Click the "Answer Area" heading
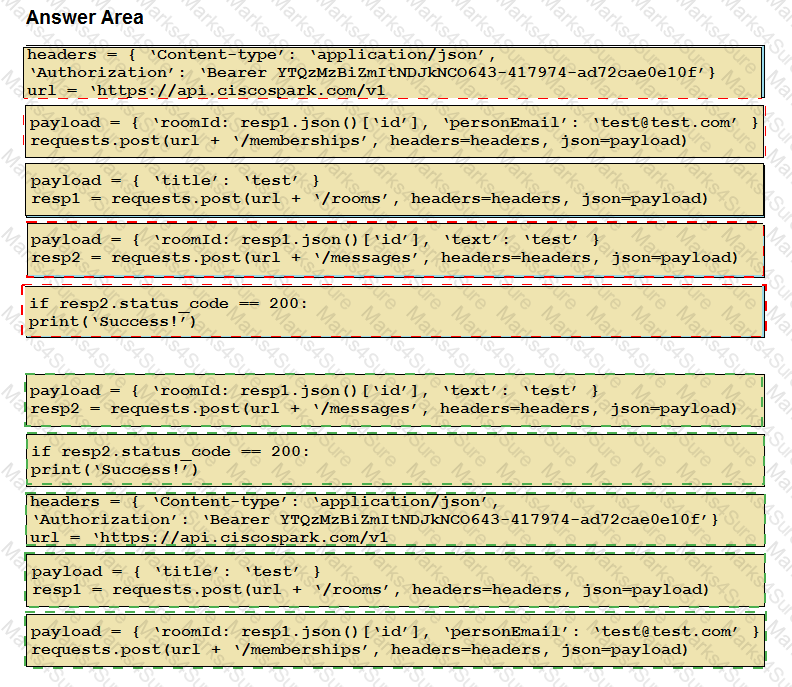This screenshot has width=792, height=687. [x=84, y=18]
